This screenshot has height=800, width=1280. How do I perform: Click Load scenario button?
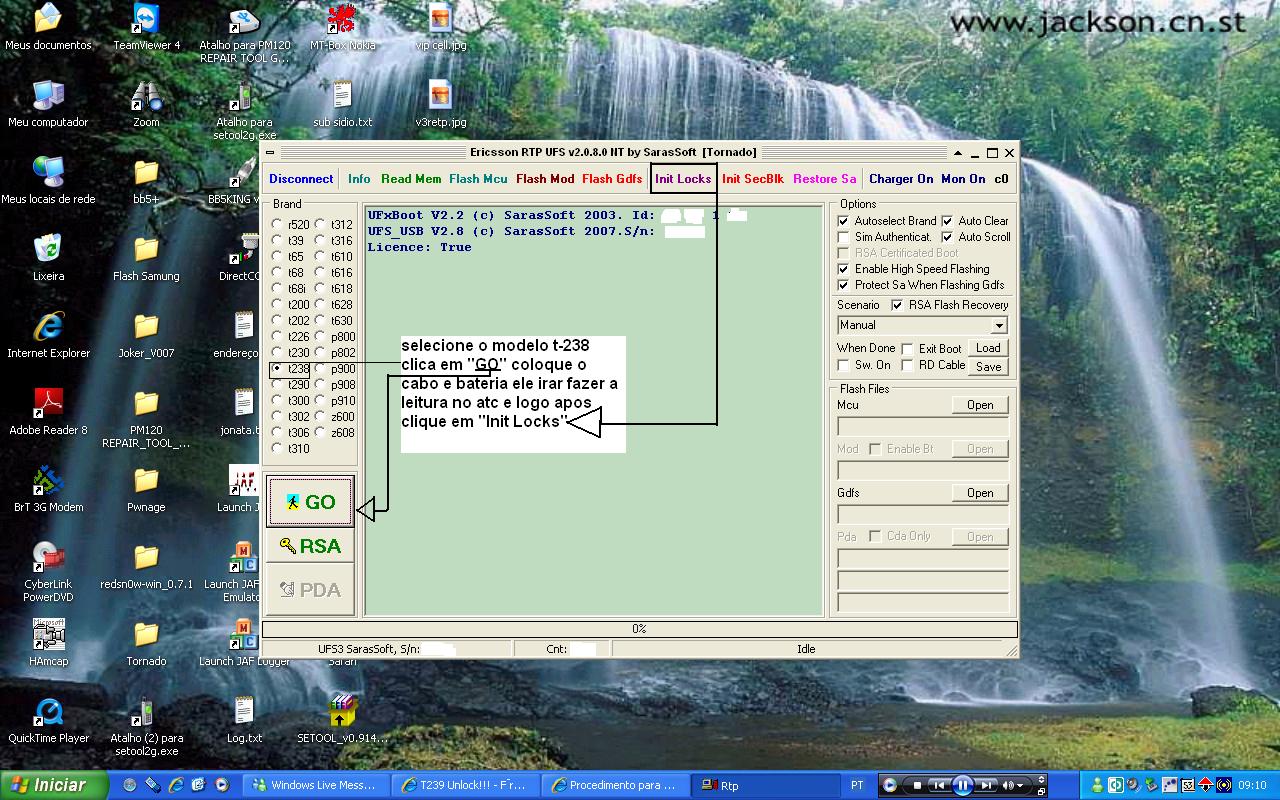click(988, 348)
